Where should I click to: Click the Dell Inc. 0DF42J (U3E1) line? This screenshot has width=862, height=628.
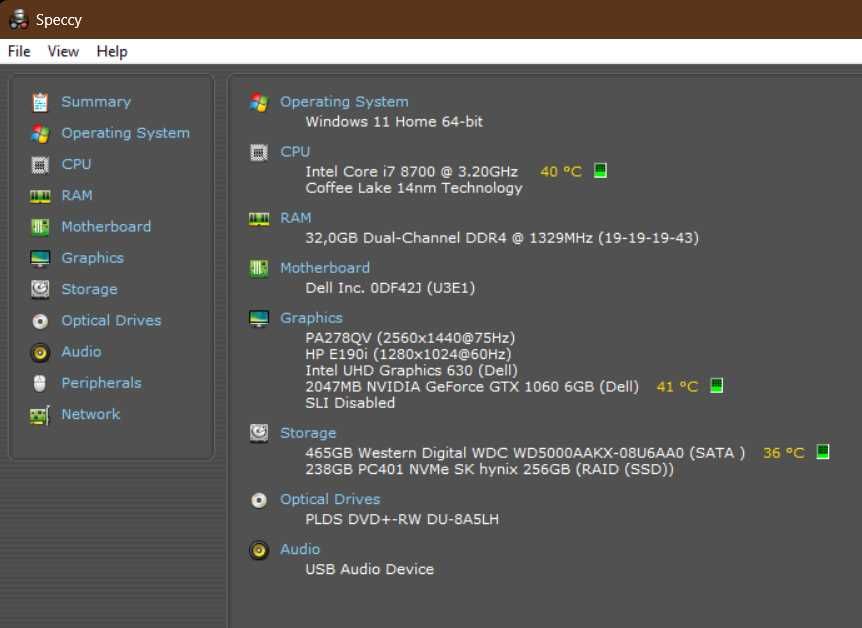(x=390, y=288)
